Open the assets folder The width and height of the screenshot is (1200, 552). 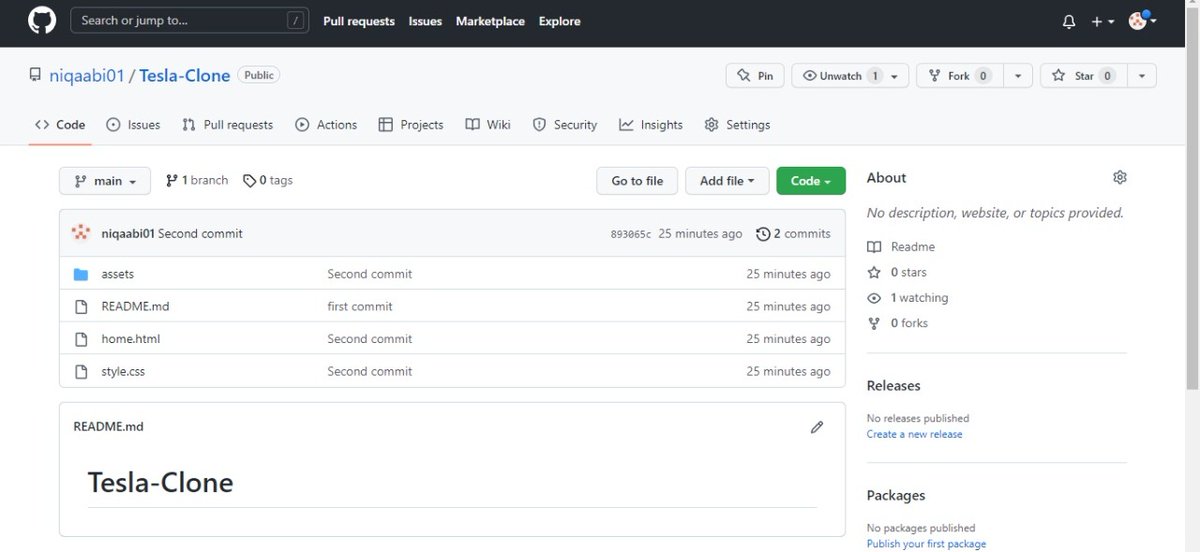[x=118, y=274]
